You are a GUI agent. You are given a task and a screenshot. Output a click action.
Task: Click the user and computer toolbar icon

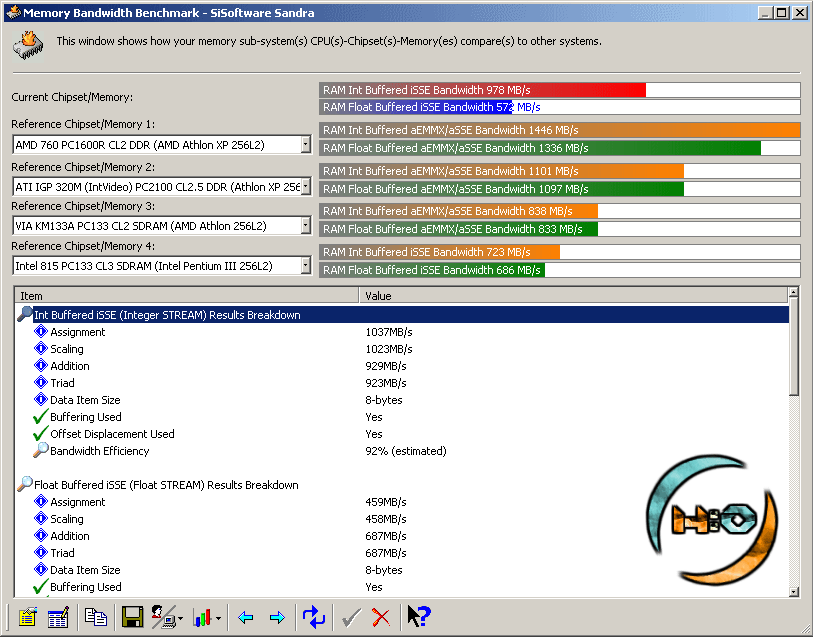tap(163, 617)
